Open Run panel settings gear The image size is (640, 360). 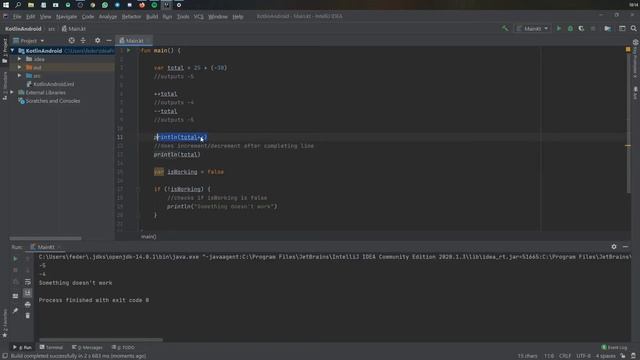pos(614,247)
